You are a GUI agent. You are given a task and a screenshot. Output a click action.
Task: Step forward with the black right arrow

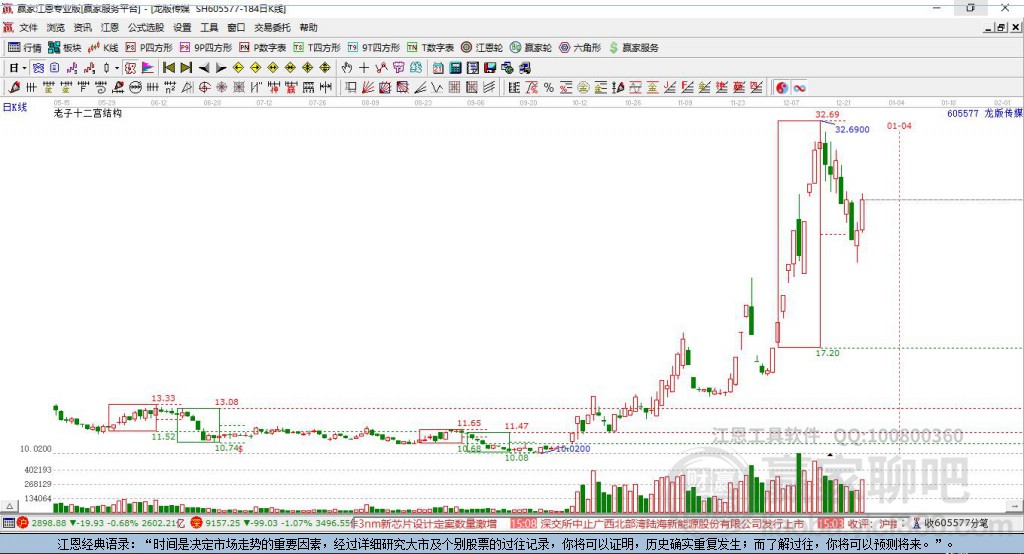[219, 67]
